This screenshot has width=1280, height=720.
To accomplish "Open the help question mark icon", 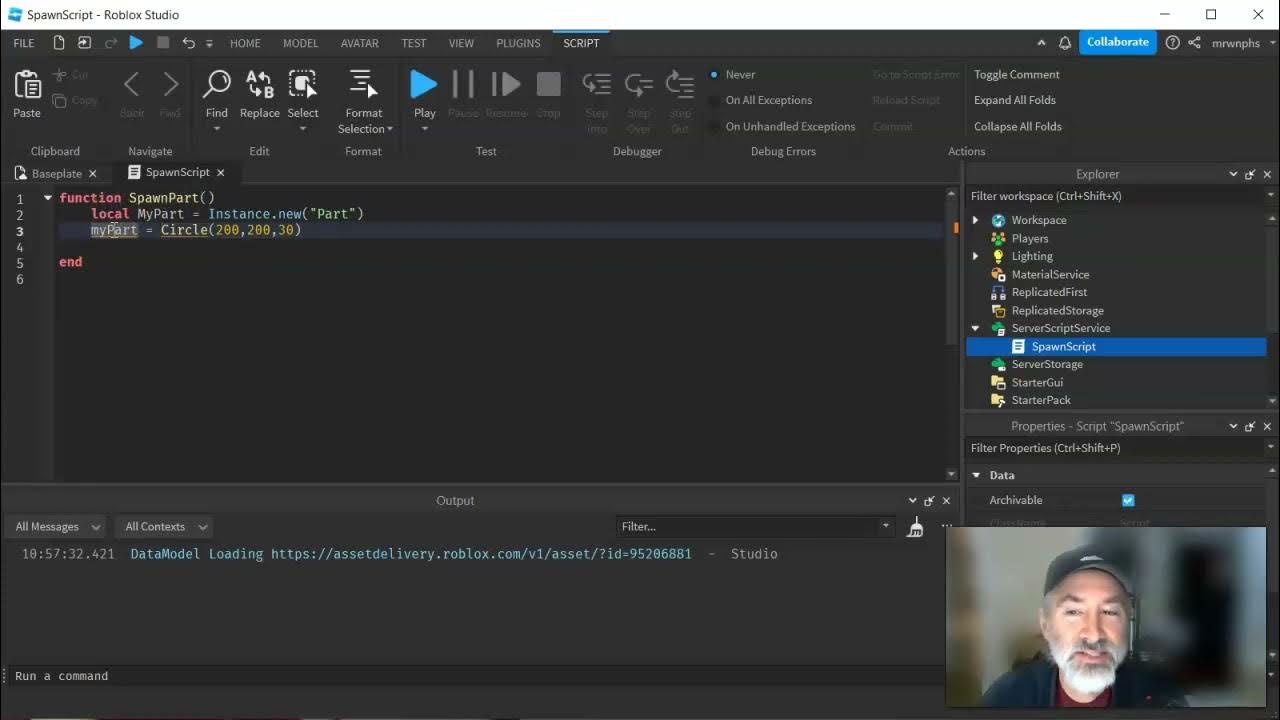I will pyautogui.click(x=1172, y=43).
